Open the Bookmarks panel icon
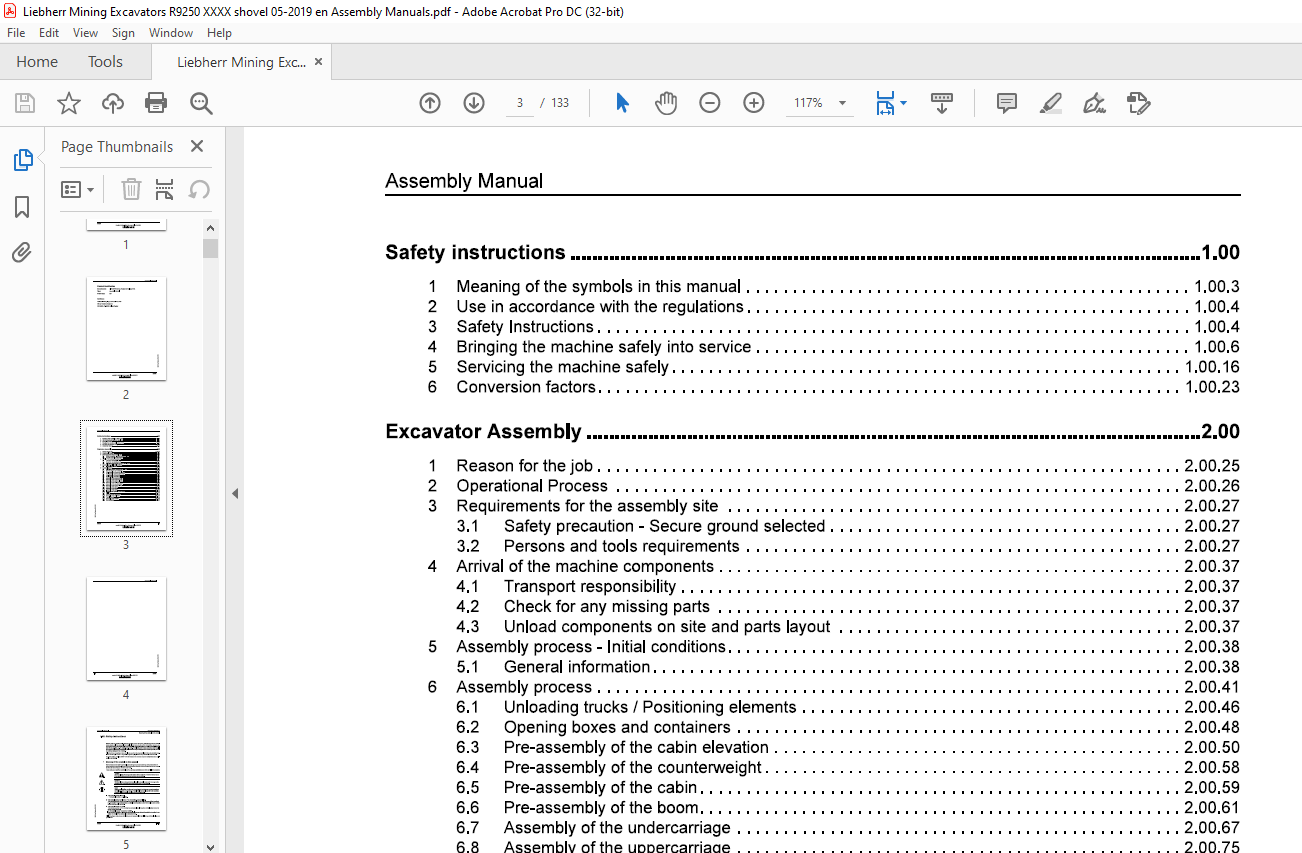1302x853 pixels. (22, 207)
